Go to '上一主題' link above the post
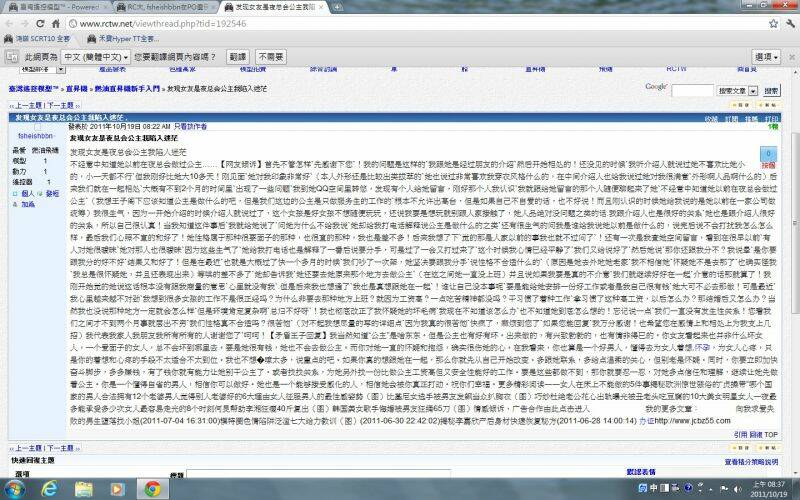 (29, 106)
